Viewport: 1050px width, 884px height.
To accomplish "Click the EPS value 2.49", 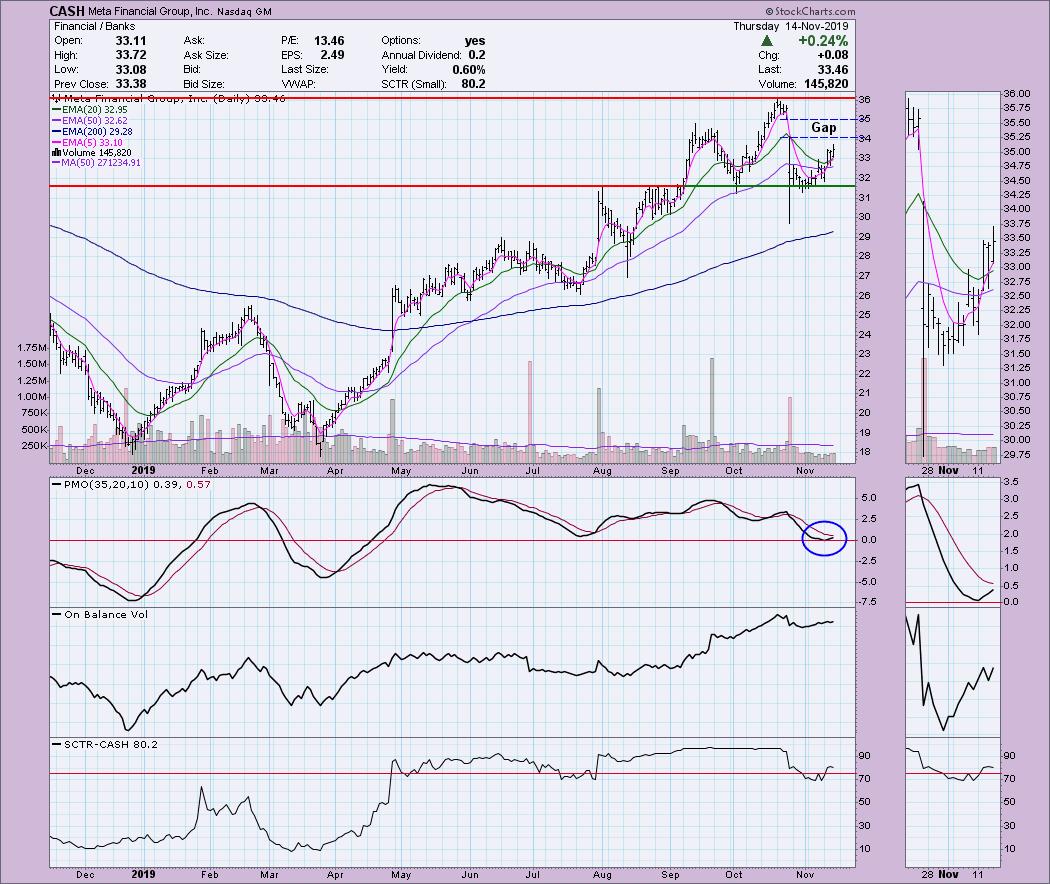I will click(332, 55).
